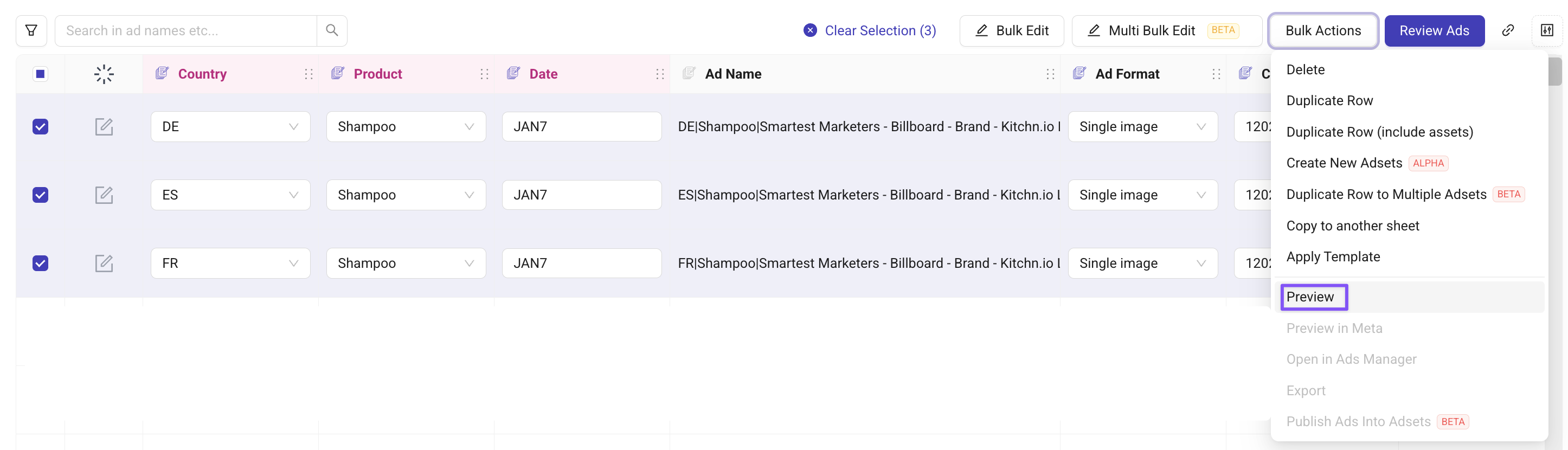Choose Delete from the Bulk Actions menu
1568x450 pixels.
coord(1409,69)
